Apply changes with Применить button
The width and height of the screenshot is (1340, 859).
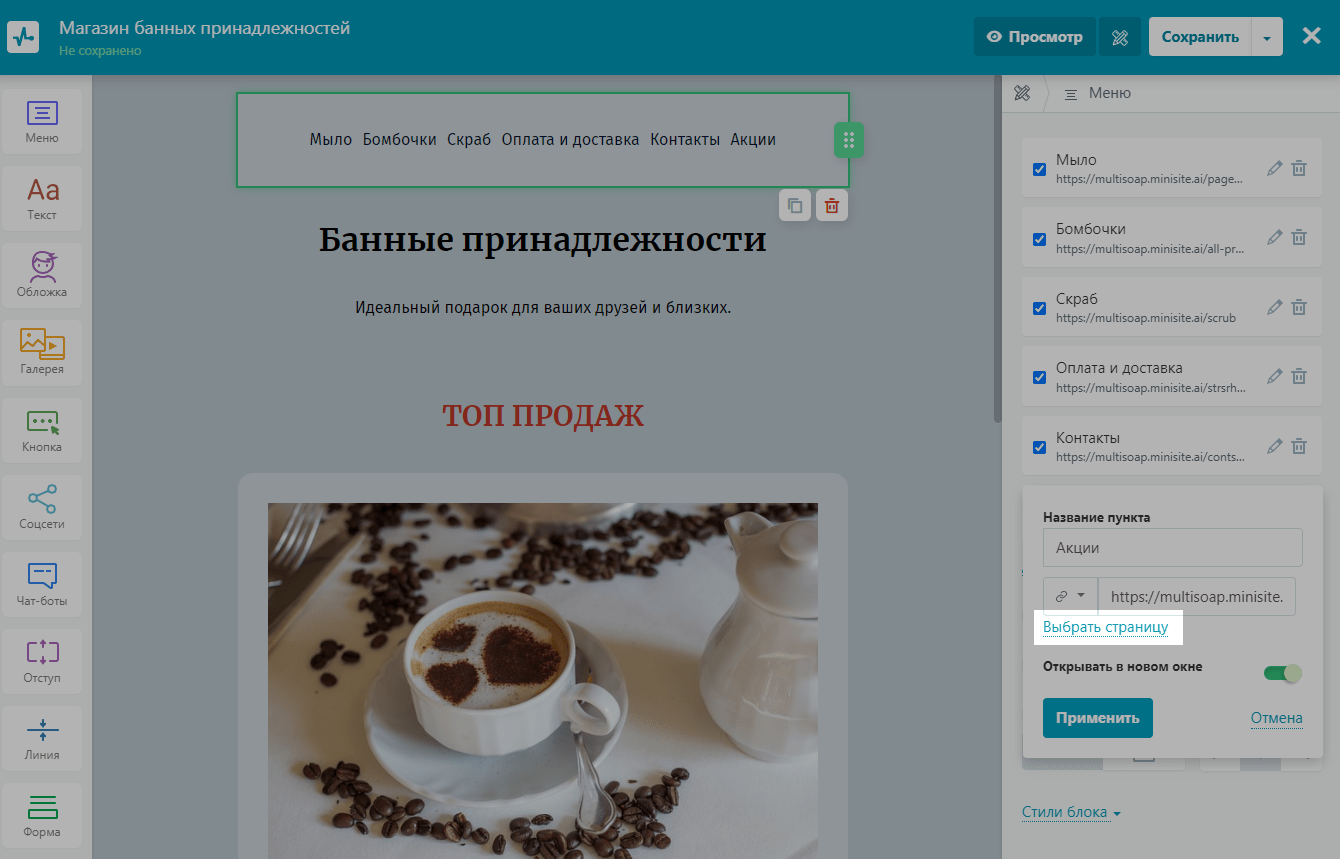[1098, 718]
